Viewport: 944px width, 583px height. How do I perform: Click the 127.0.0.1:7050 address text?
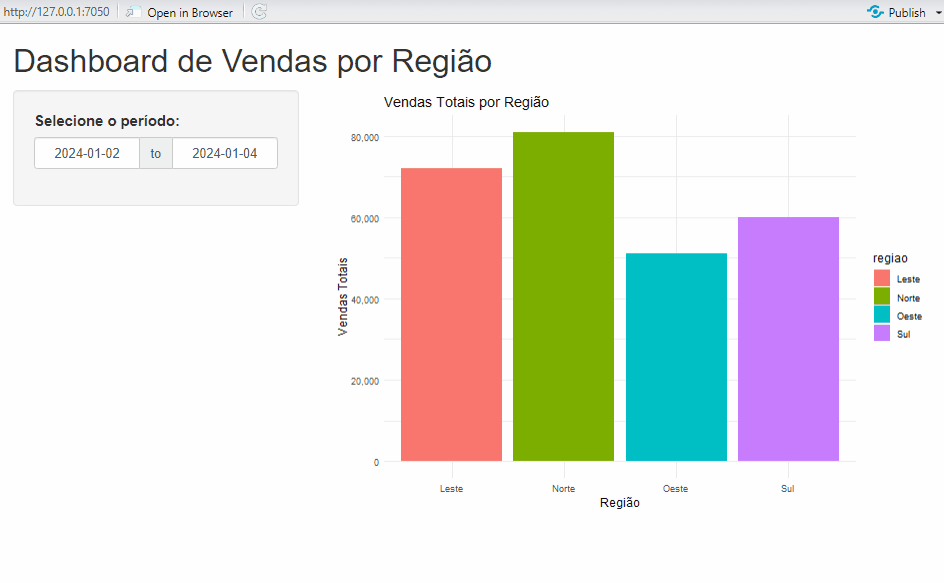(x=56, y=12)
